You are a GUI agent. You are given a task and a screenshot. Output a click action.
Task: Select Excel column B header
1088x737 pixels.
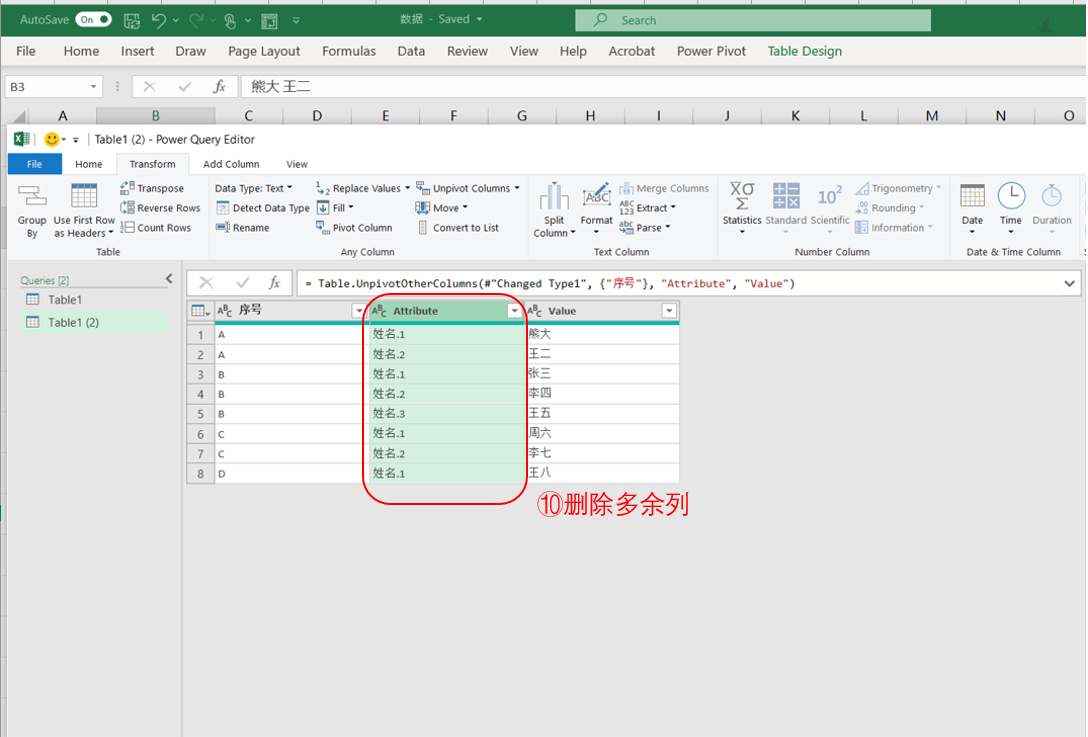point(155,115)
